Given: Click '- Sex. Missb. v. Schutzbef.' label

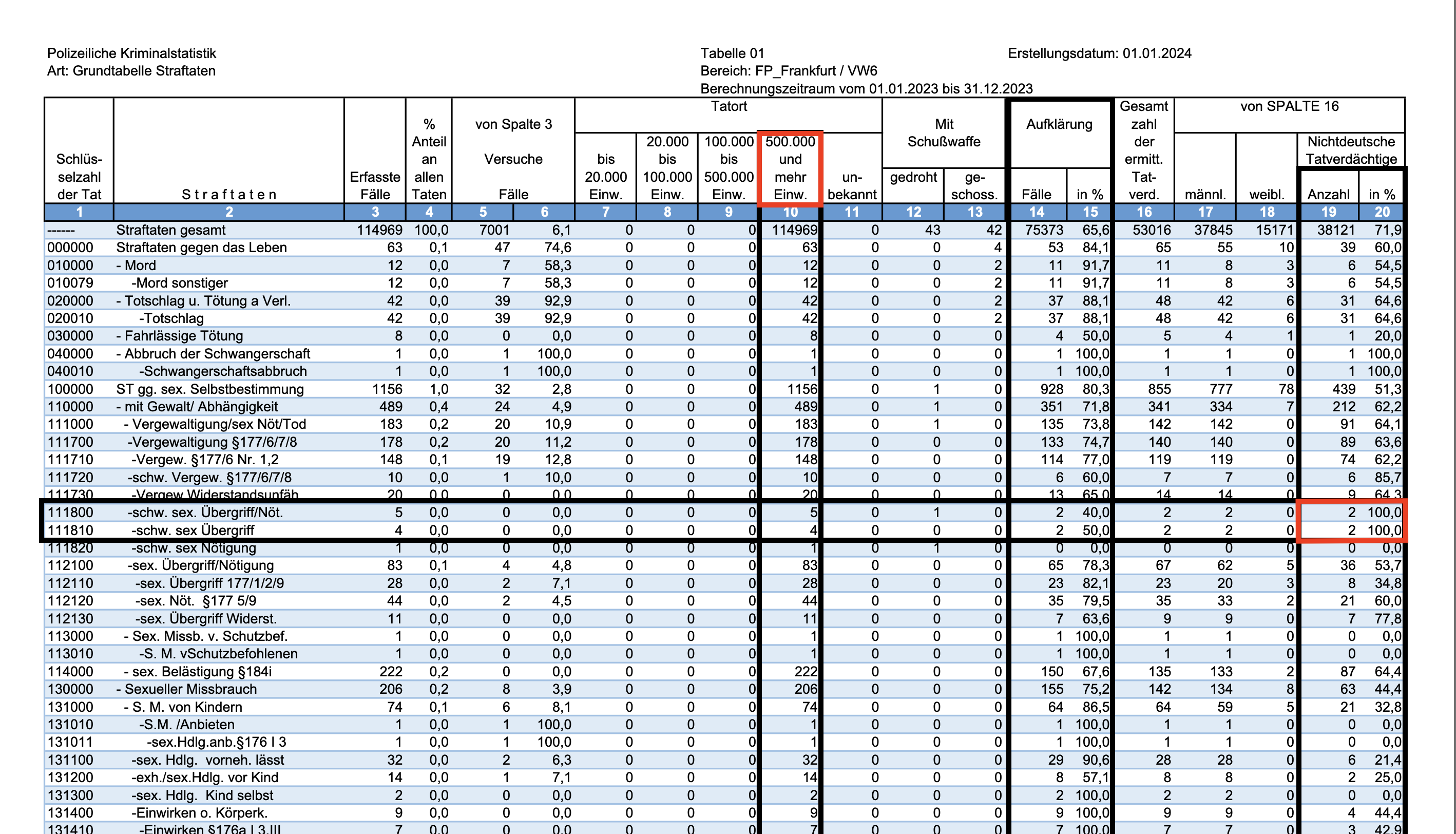Looking at the screenshot, I should (x=206, y=636).
